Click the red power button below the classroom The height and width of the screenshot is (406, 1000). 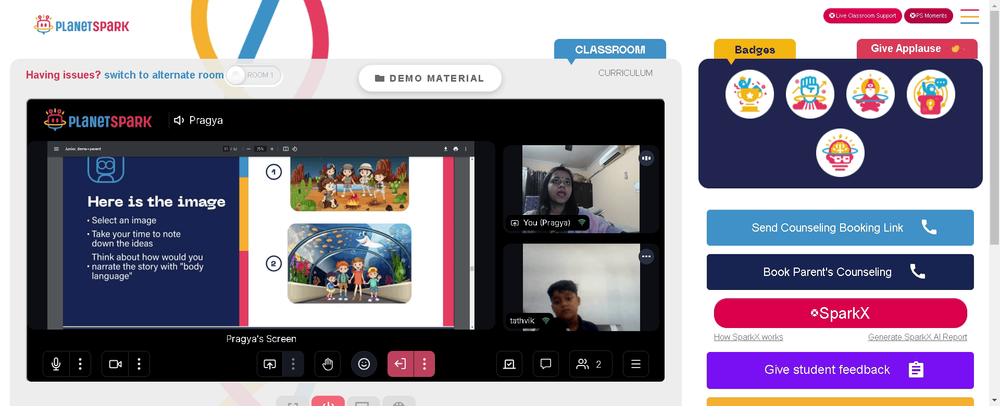point(328,402)
